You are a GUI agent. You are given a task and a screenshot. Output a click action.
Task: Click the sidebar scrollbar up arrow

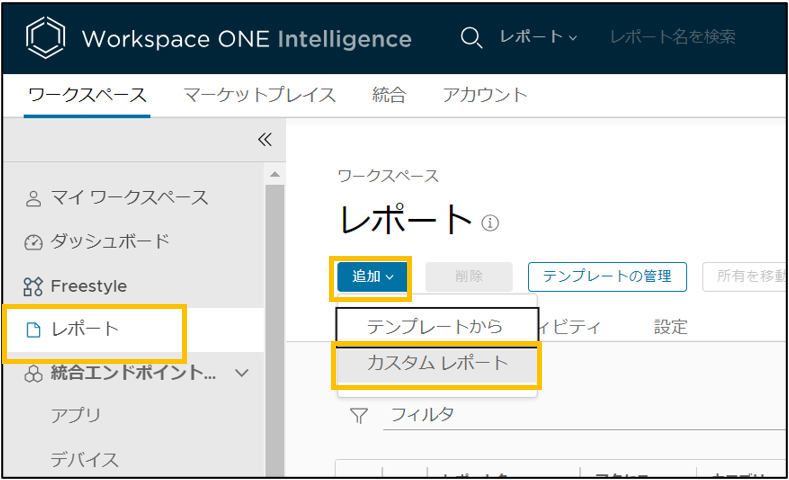[275, 175]
